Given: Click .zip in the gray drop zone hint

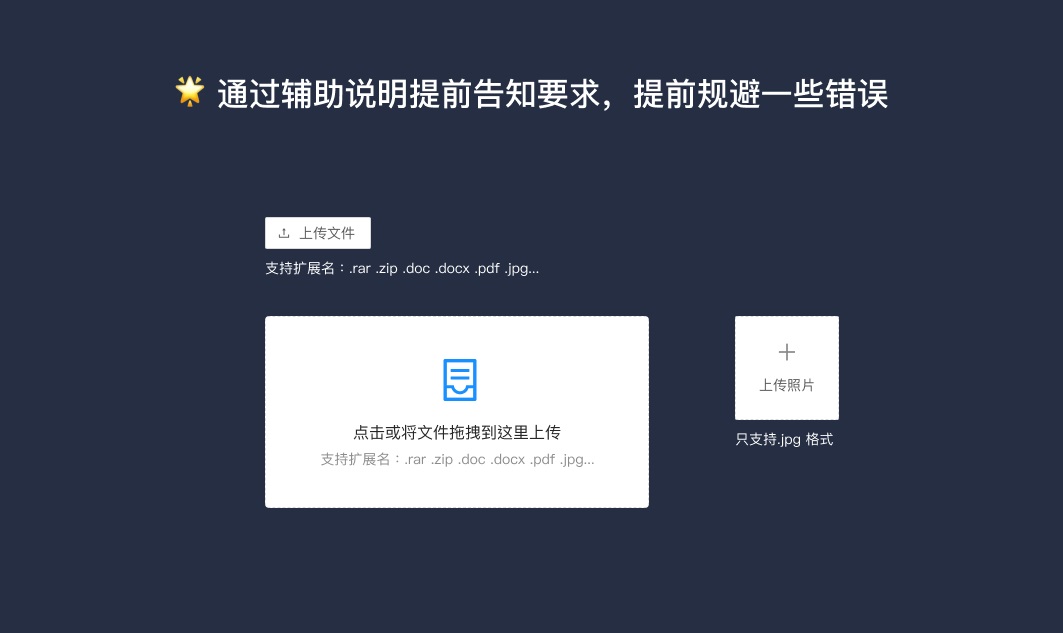Looking at the screenshot, I should point(441,460).
